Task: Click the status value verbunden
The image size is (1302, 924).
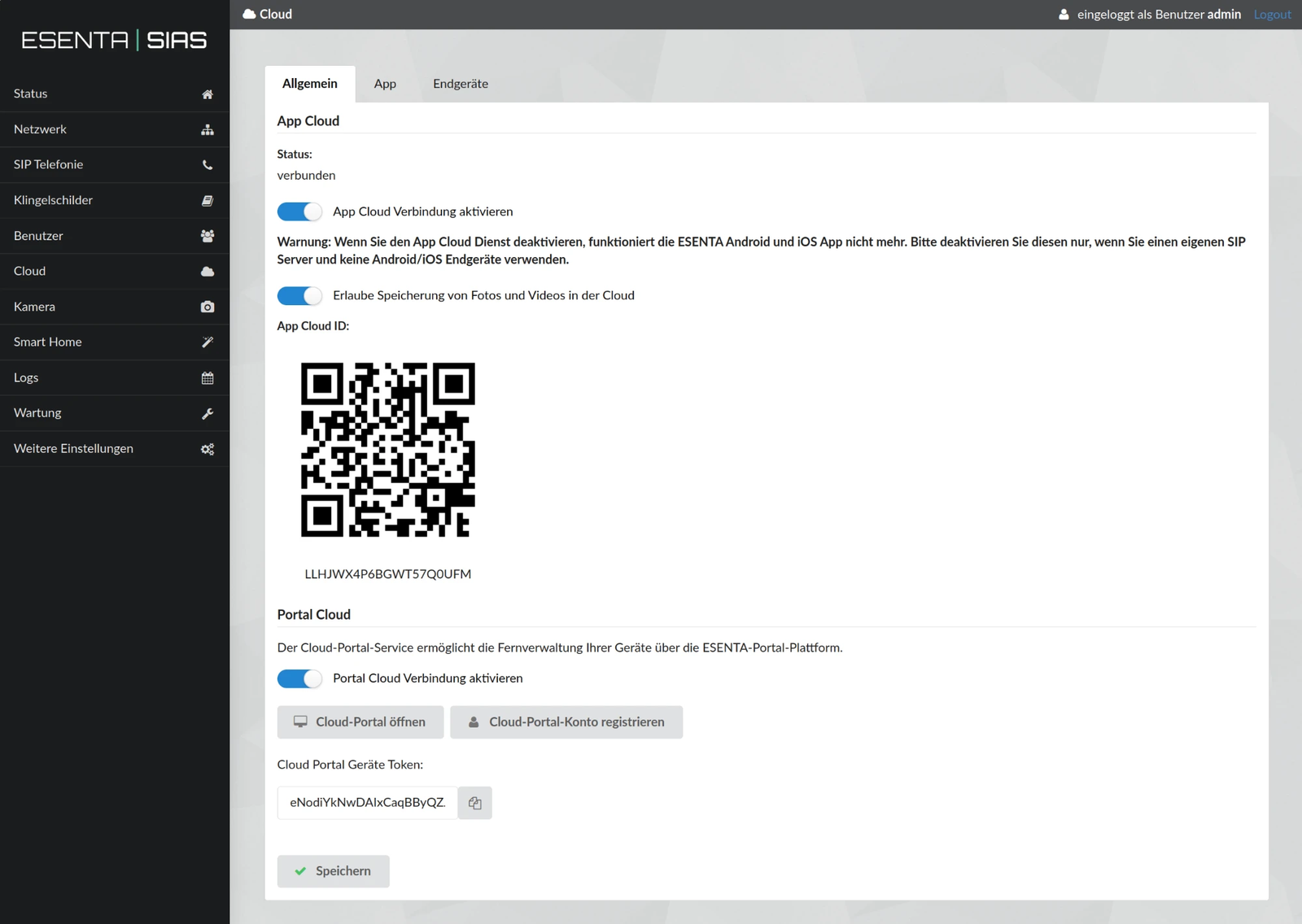Action: [306, 176]
